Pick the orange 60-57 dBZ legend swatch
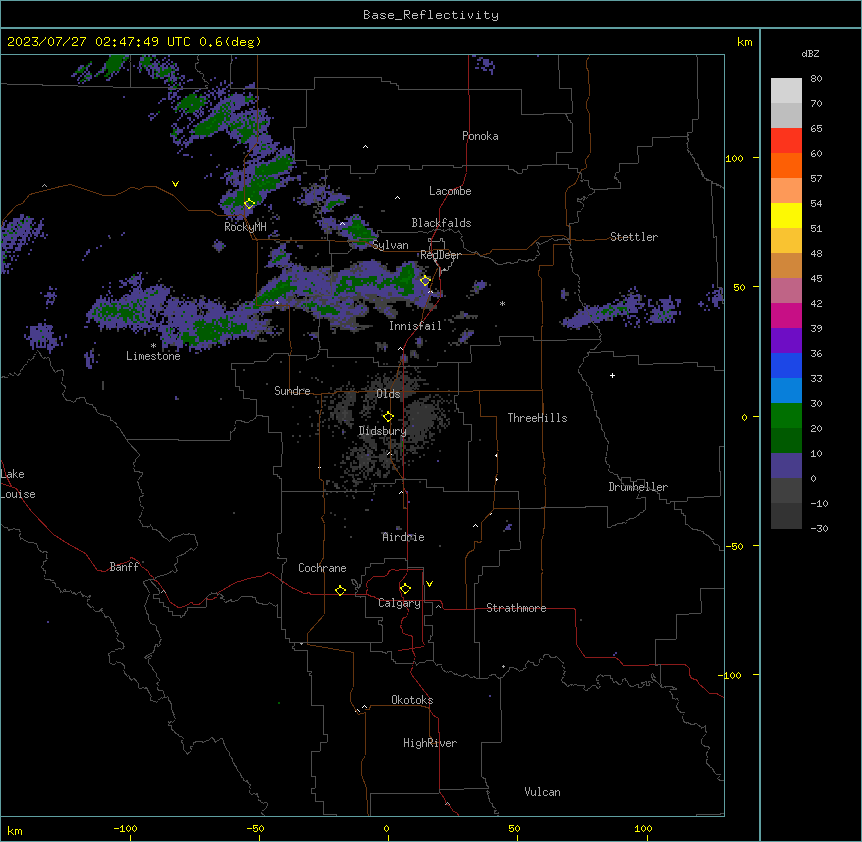862x842 pixels. [x=786, y=166]
